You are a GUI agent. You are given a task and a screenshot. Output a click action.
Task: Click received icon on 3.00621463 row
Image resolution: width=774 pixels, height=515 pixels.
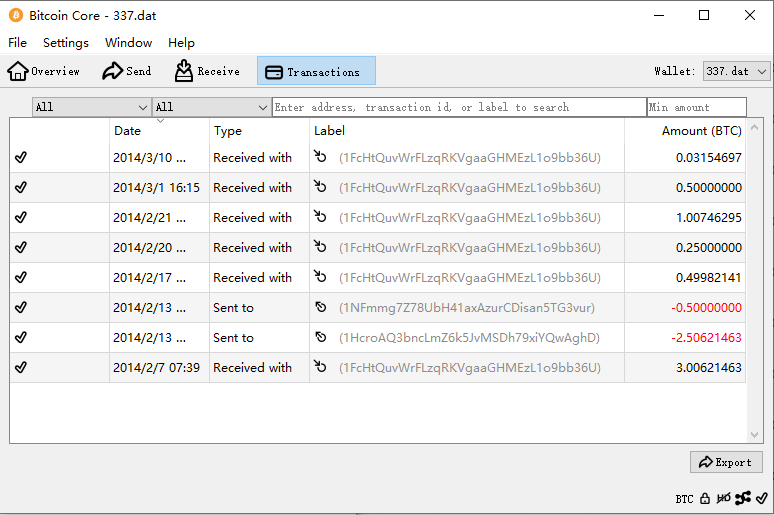coord(321,368)
